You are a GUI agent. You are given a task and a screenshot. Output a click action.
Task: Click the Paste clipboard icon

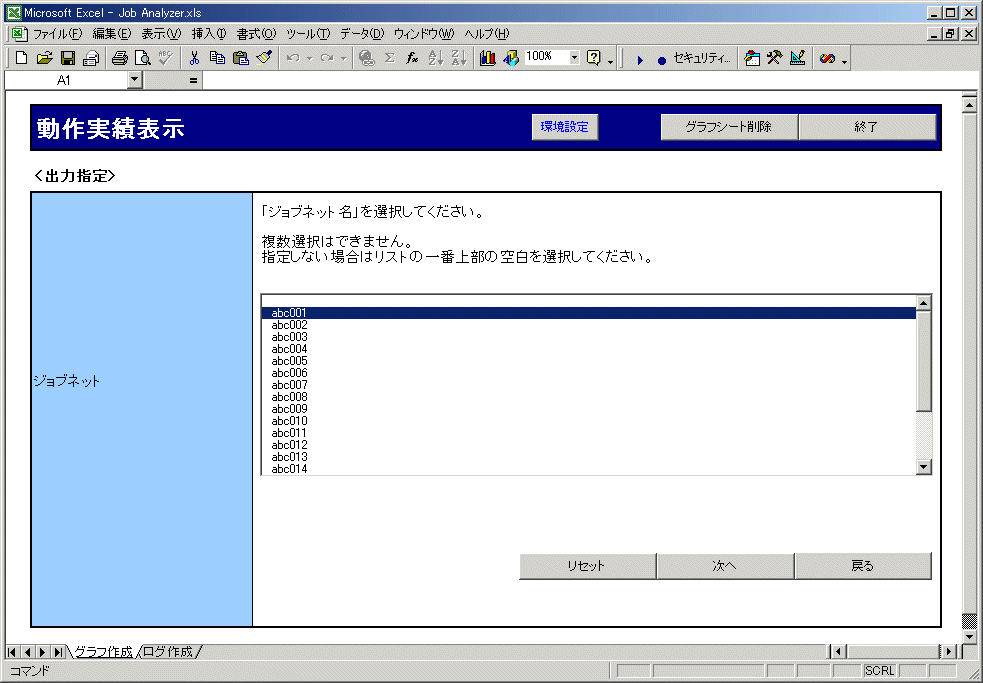coord(241,58)
